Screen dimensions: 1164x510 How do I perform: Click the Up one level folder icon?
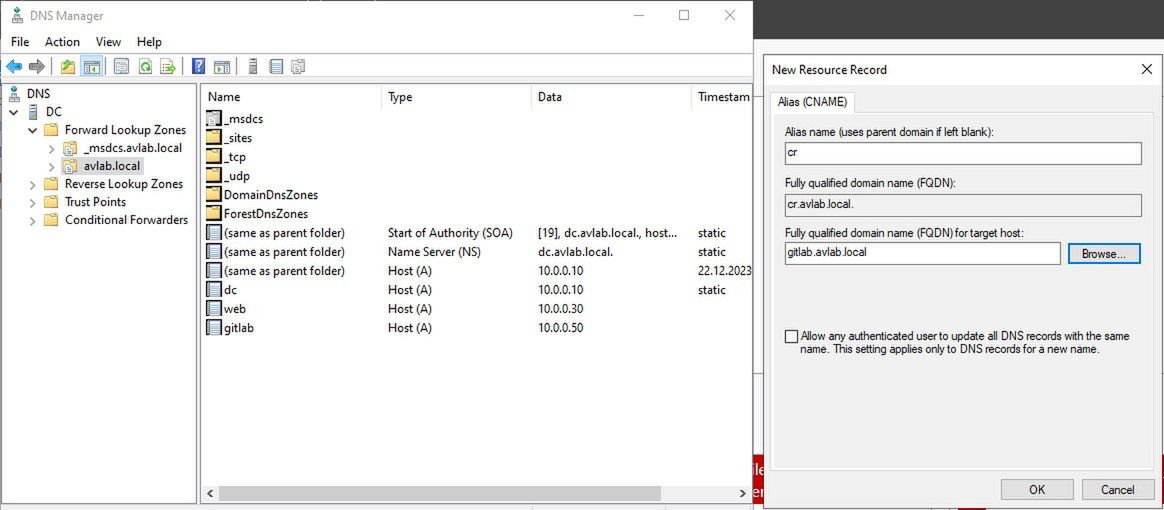pos(68,67)
